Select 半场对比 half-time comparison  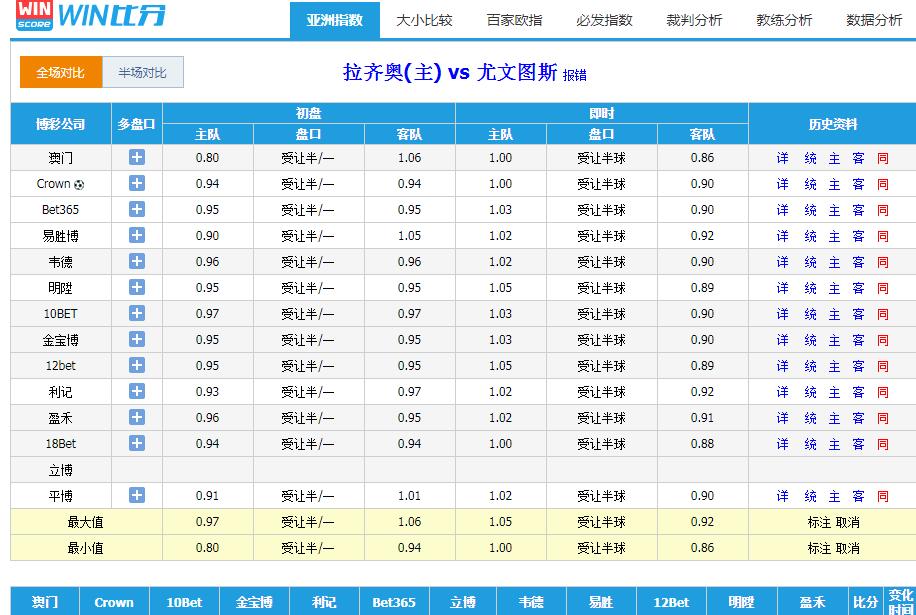143,72
